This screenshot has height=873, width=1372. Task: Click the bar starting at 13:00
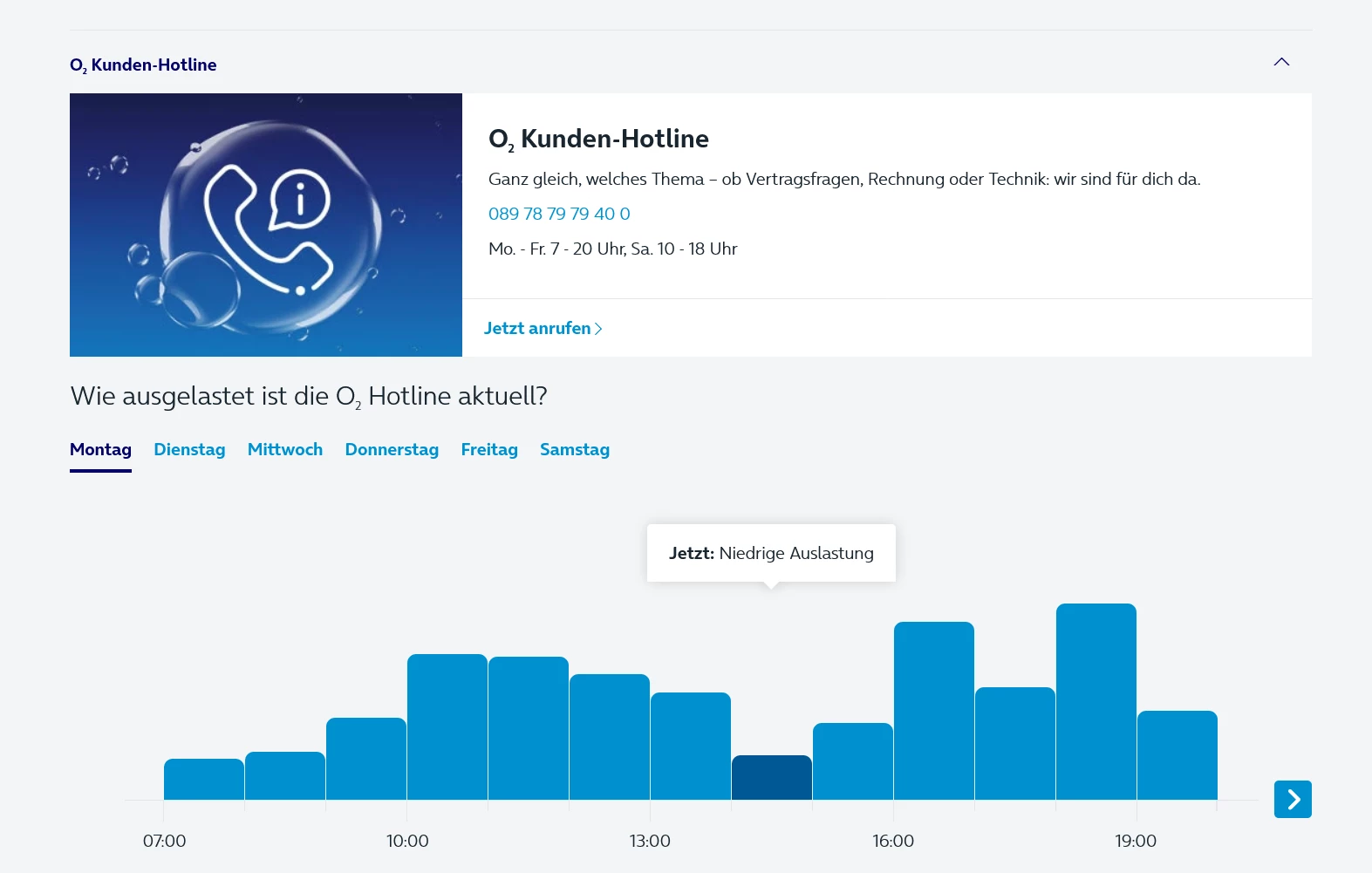(x=691, y=747)
